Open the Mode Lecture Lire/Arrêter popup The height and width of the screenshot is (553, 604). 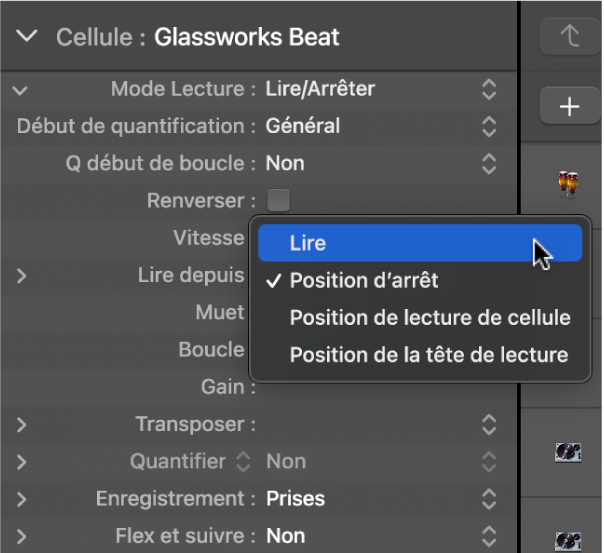click(381, 89)
